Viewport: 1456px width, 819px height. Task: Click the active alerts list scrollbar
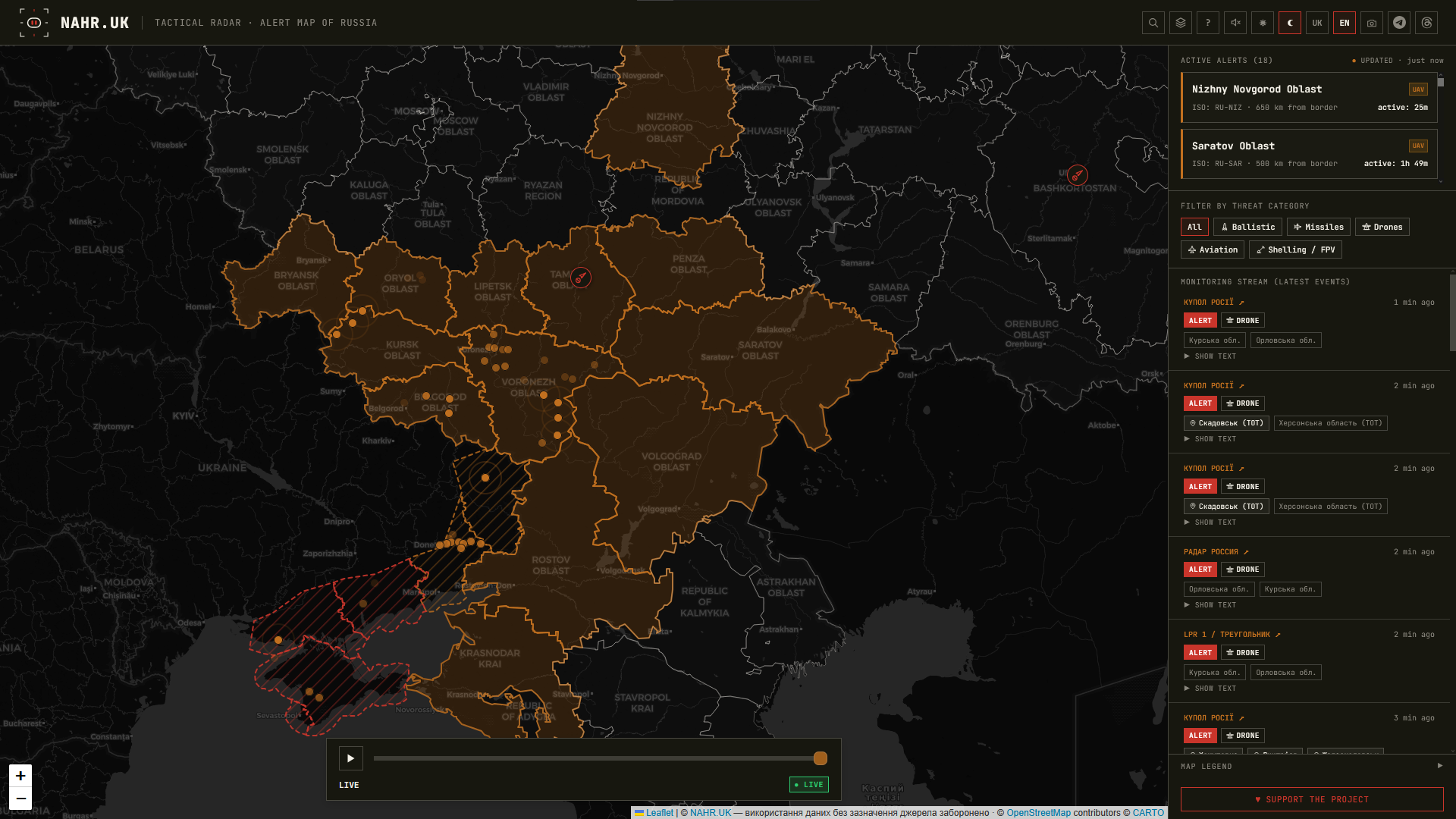pos(1441,82)
